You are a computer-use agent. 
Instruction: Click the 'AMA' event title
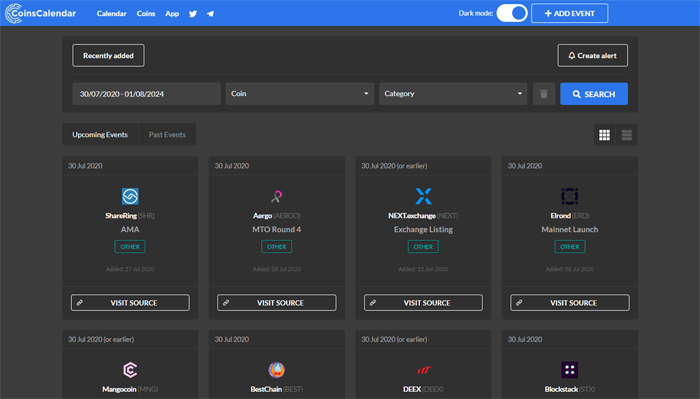coord(130,229)
